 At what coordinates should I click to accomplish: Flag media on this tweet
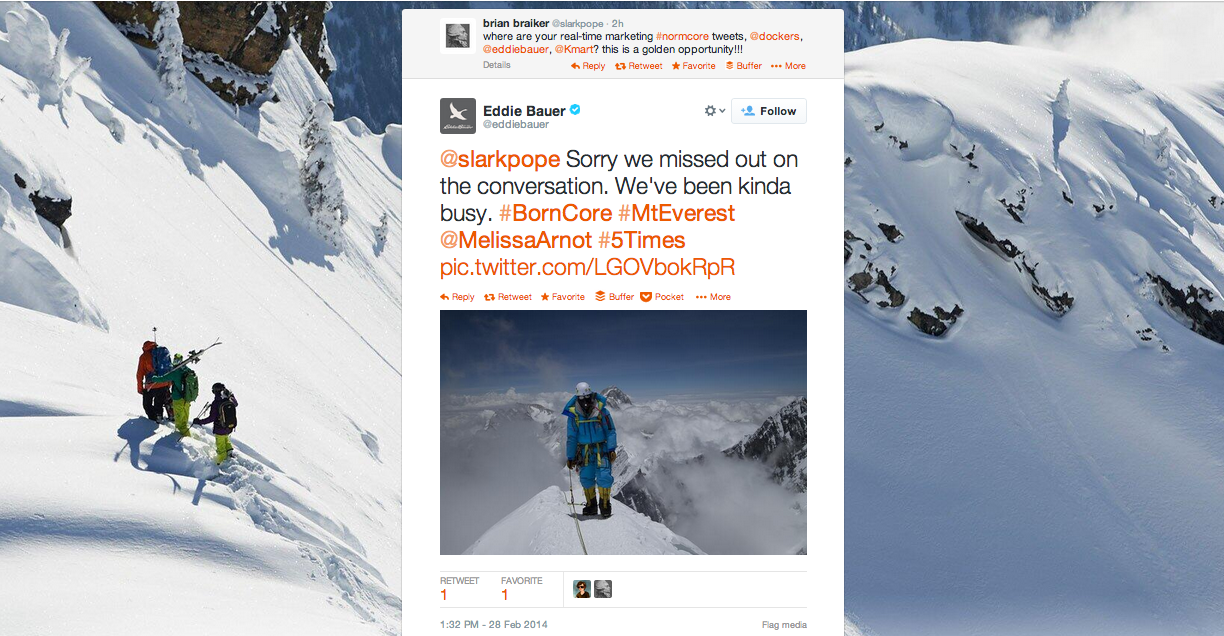click(x=784, y=625)
